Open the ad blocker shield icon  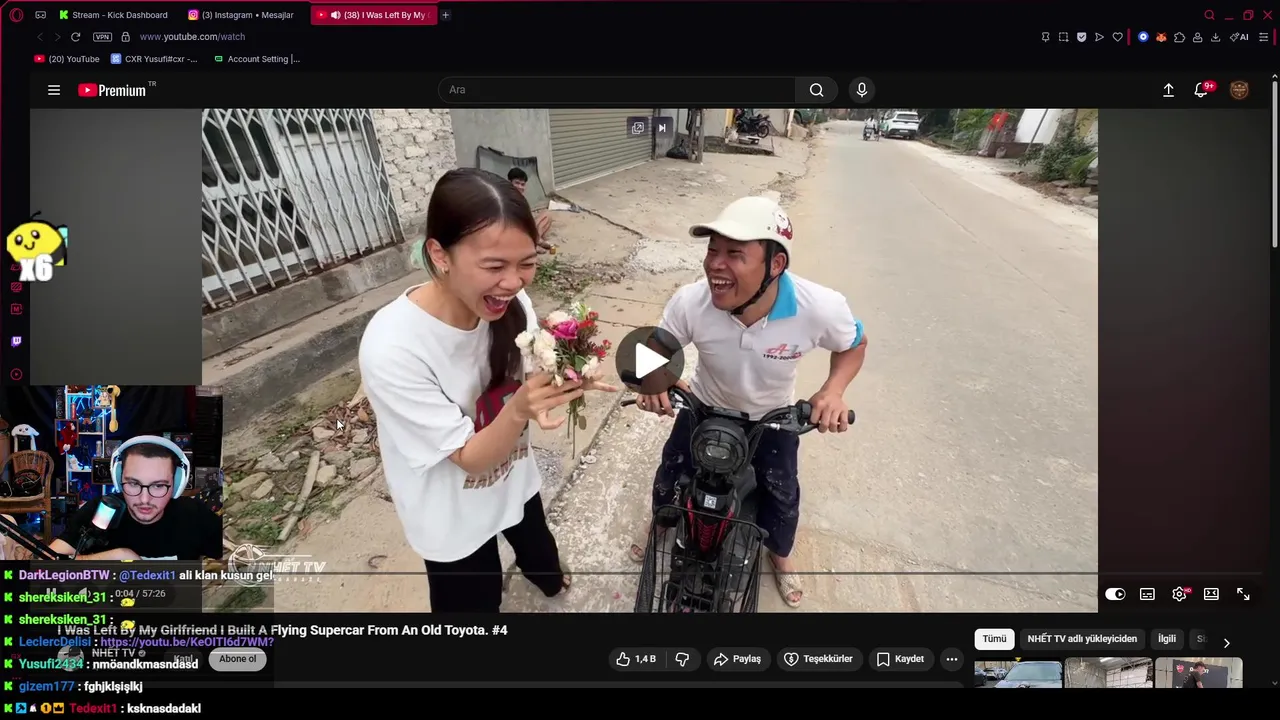(1081, 37)
